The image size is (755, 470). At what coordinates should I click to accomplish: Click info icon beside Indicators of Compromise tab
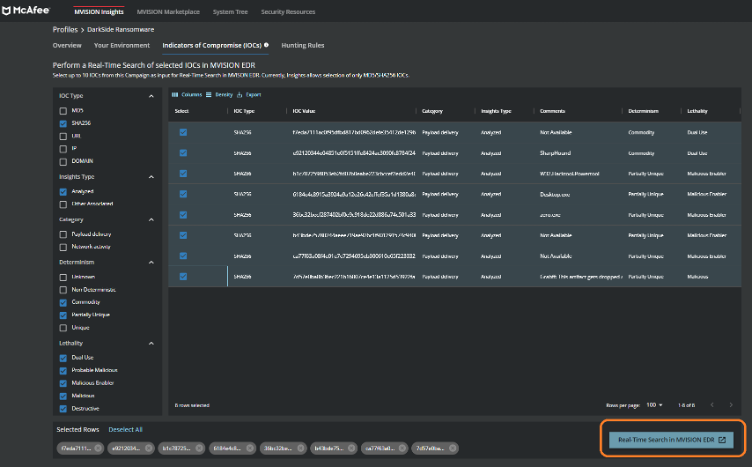click(266, 45)
